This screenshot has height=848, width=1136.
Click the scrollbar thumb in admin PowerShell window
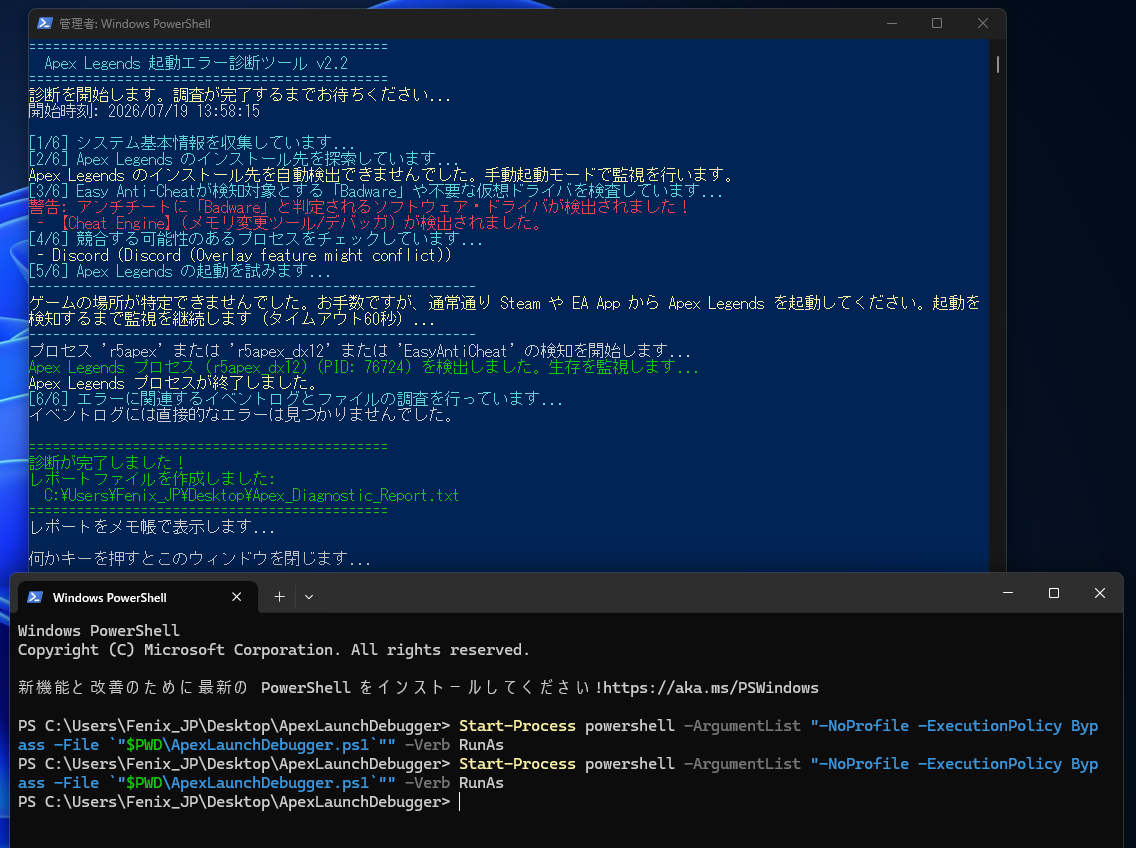pos(998,65)
